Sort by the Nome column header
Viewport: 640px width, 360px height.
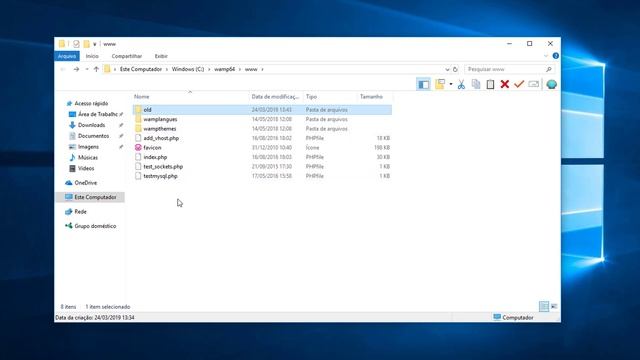(191, 97)
